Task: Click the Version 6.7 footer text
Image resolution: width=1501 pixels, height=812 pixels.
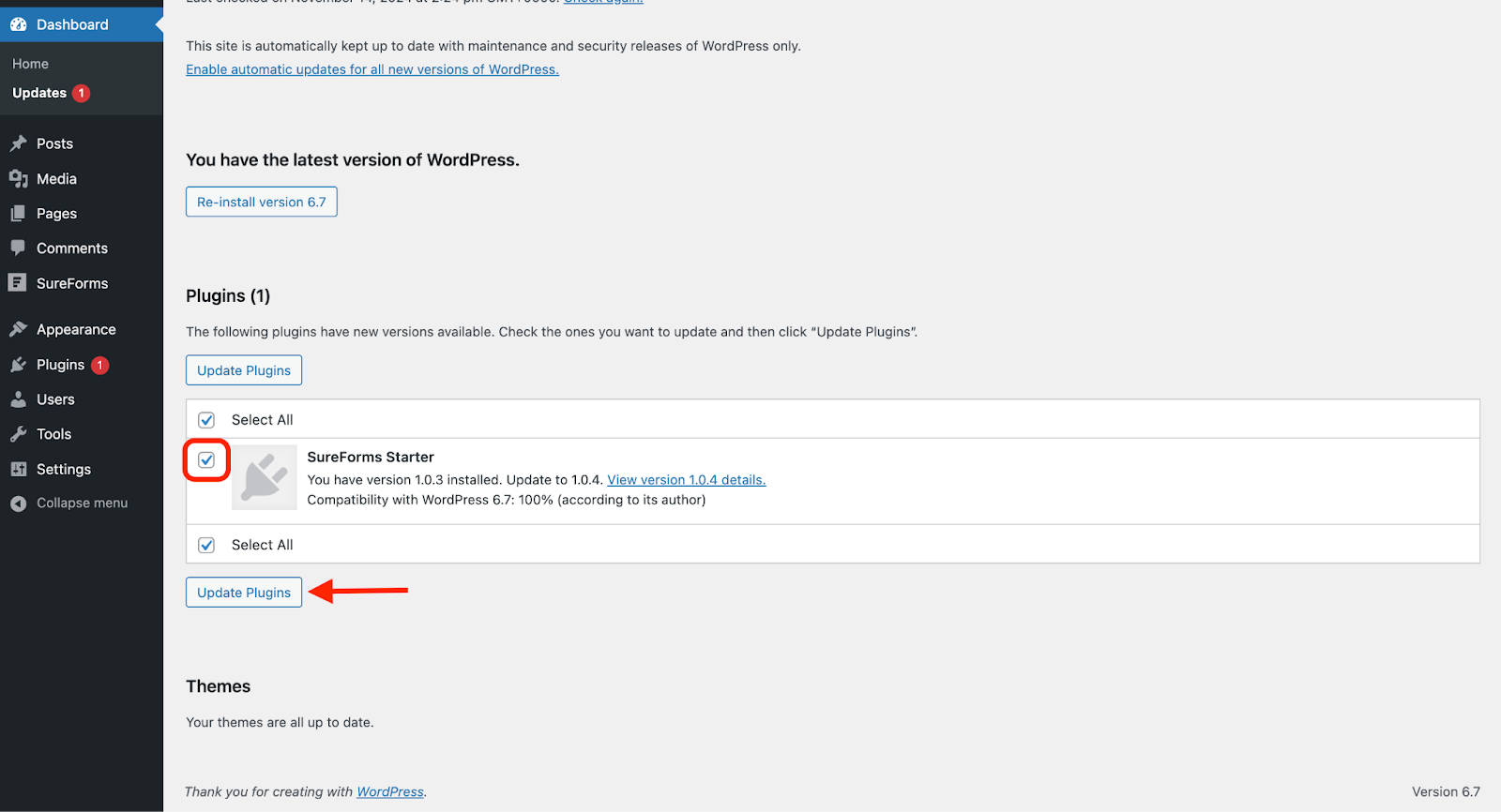Action: coord(1446,792)
